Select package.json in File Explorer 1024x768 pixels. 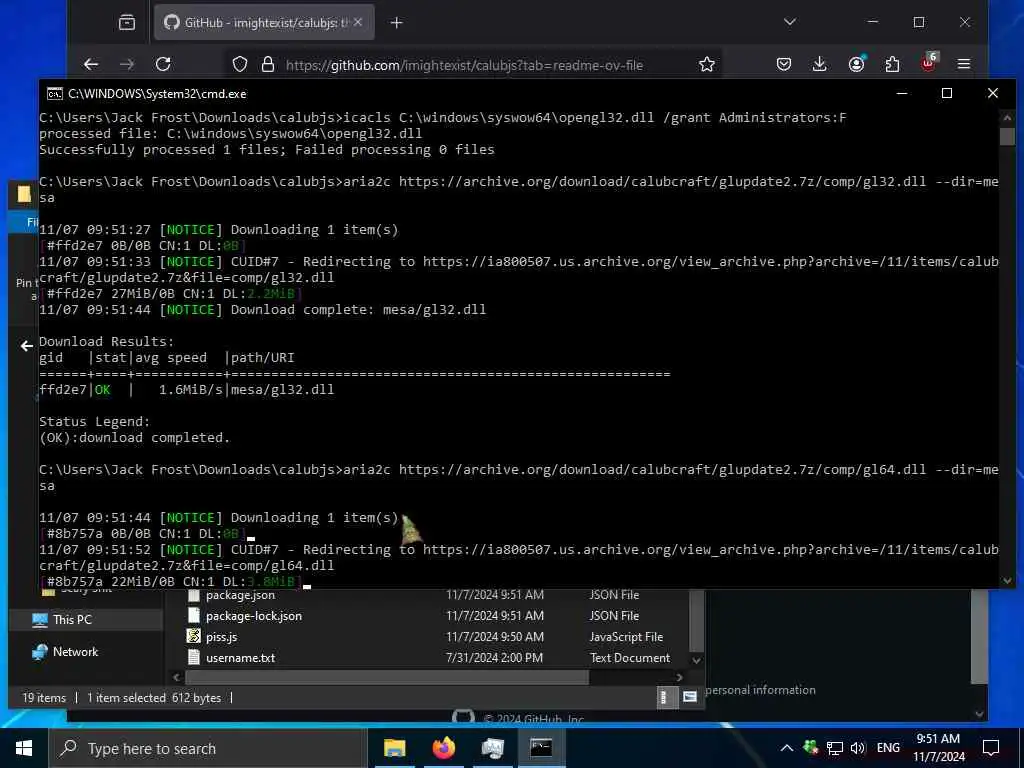pyautogui.click(x=240, y=595)
